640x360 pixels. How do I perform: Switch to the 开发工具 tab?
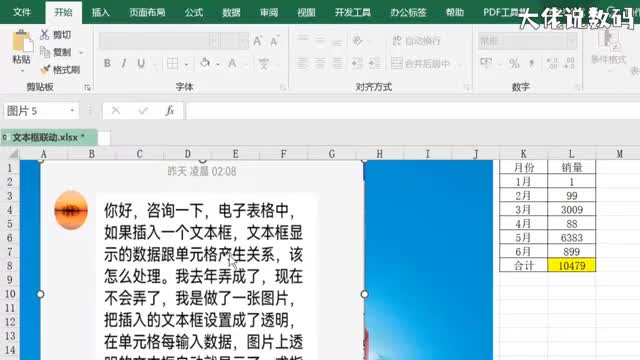click(353, 12)
